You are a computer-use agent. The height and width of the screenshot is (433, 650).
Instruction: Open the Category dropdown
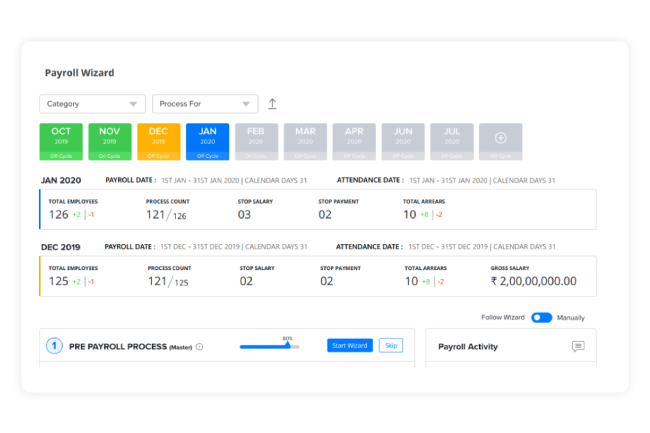[93, 104]
